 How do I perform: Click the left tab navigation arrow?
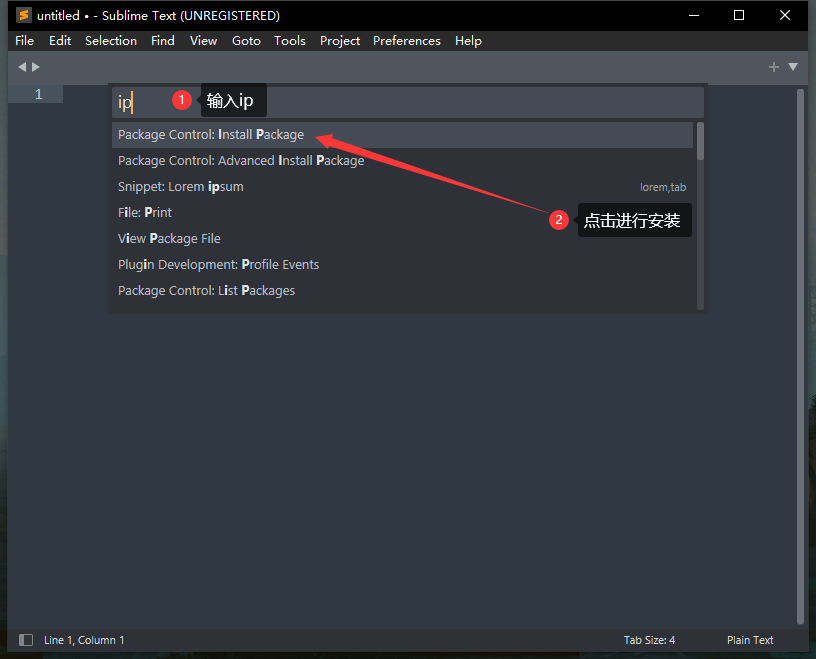[22, 67]
